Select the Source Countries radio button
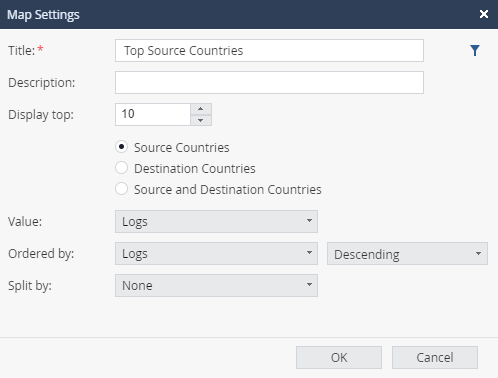Viewport: 498px width, 378px height. [x=121, y=147]
